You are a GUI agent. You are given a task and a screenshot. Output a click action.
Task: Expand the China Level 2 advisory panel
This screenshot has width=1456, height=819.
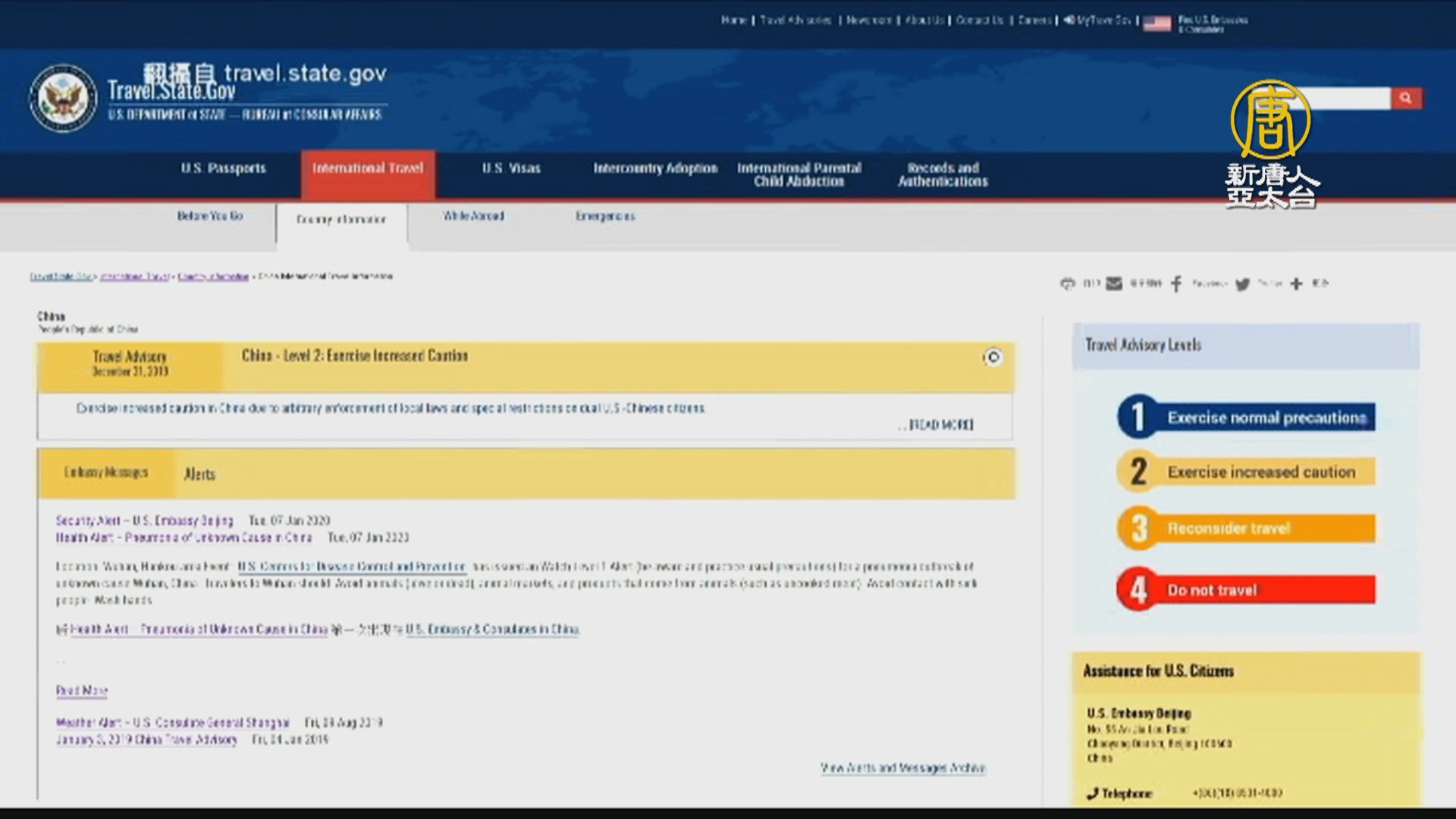[993, 357]
